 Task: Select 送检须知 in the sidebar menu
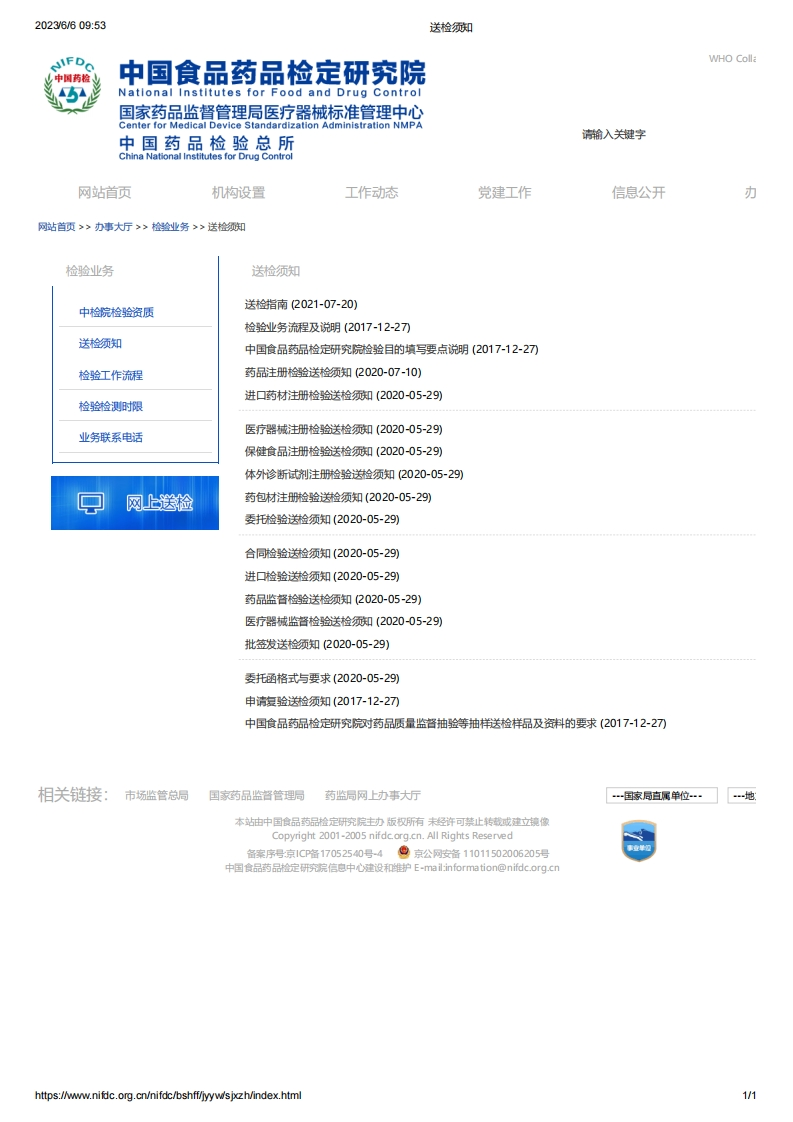100,343
